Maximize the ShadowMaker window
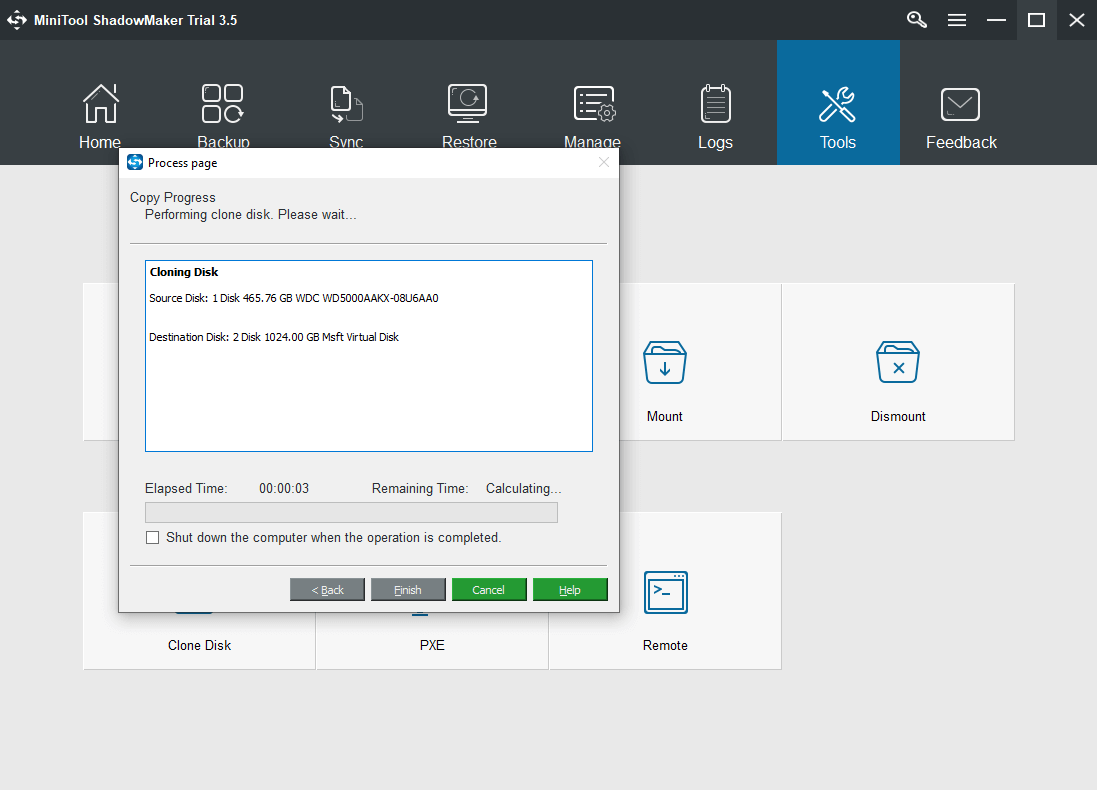Image resolution: width=1097 pixels, height=790 pixels. point(1036,20)
